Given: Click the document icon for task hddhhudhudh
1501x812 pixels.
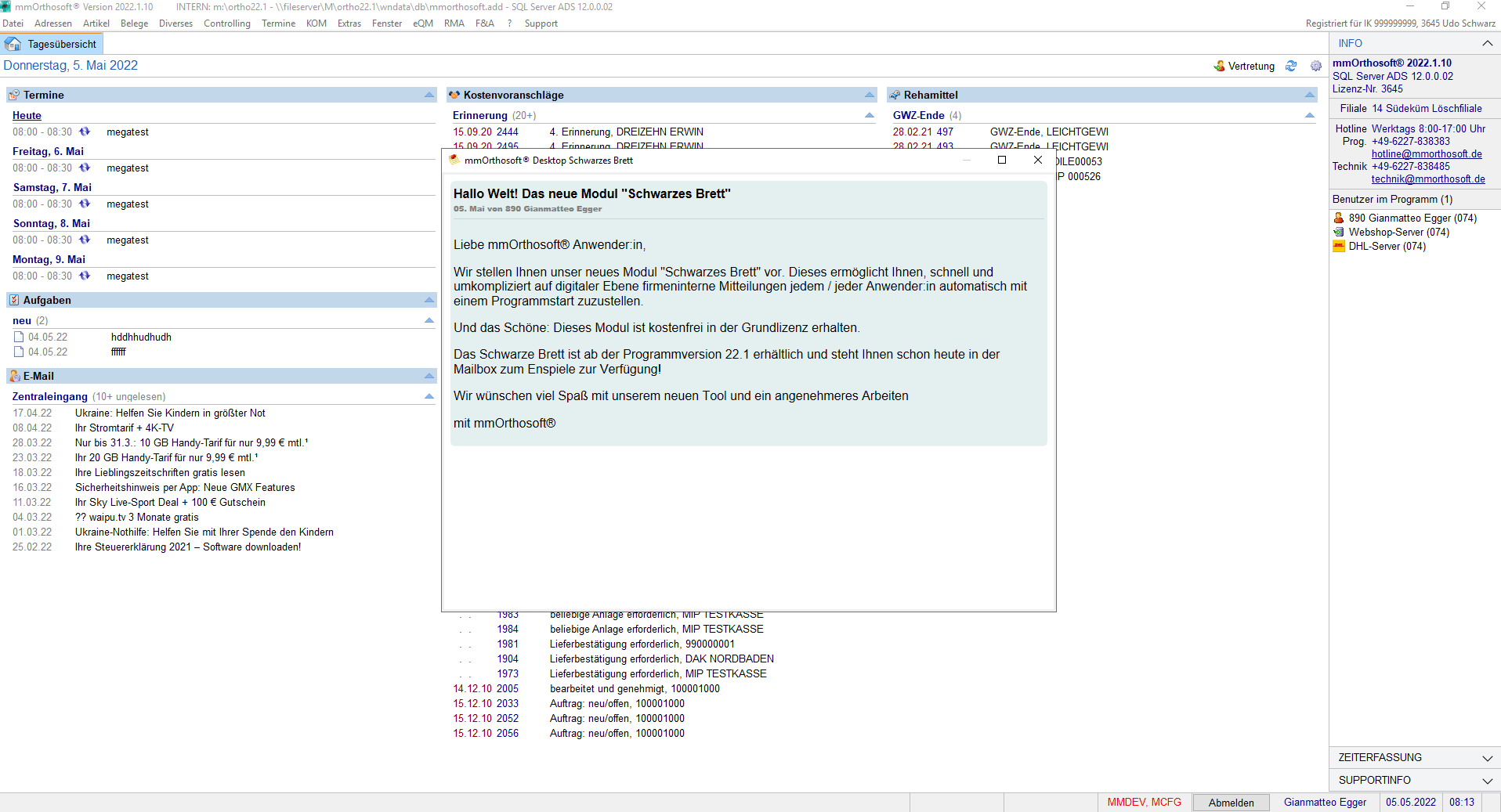Looking at the screenshot, I should 19,337.
